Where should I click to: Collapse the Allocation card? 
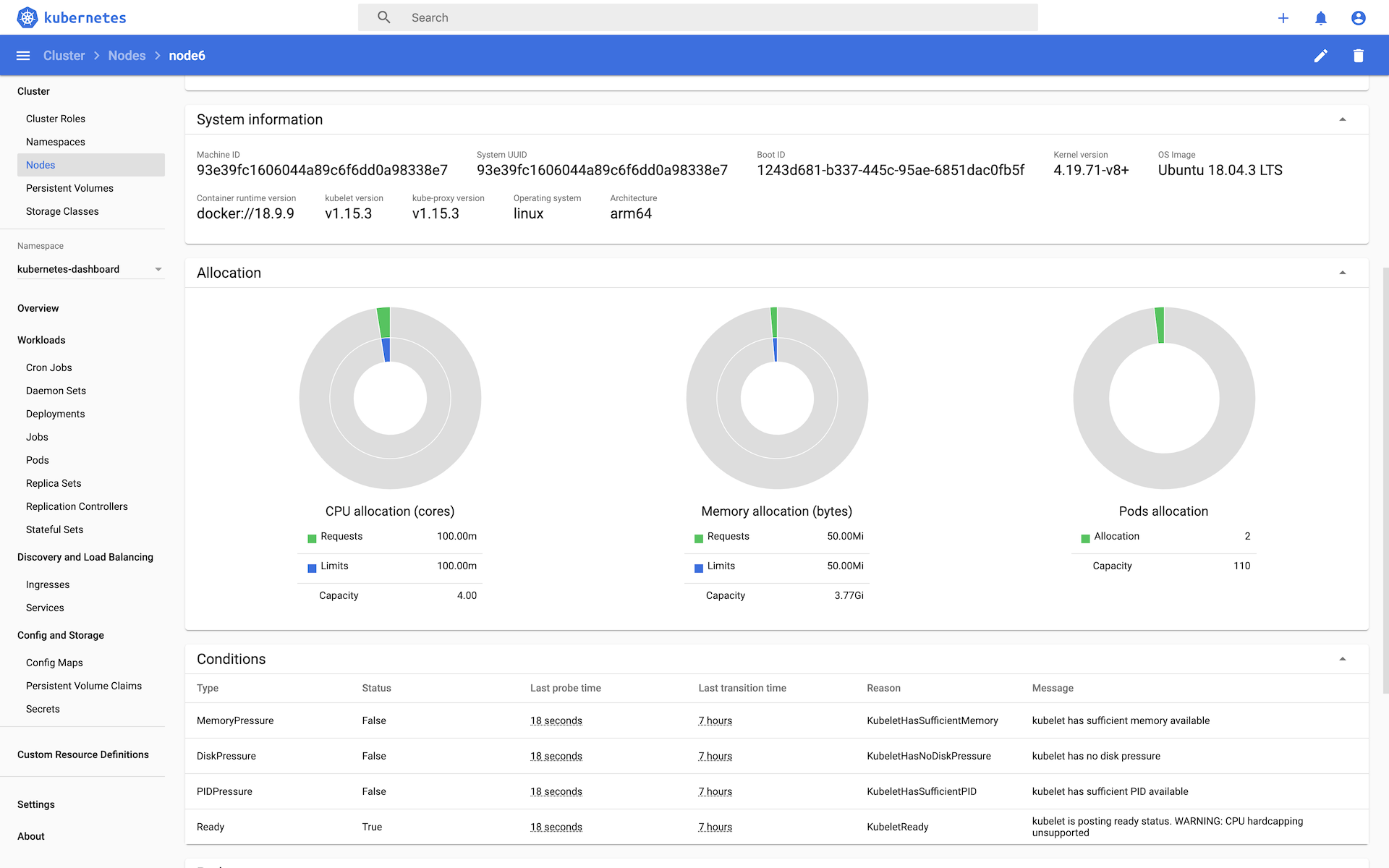coord(1342,273)
